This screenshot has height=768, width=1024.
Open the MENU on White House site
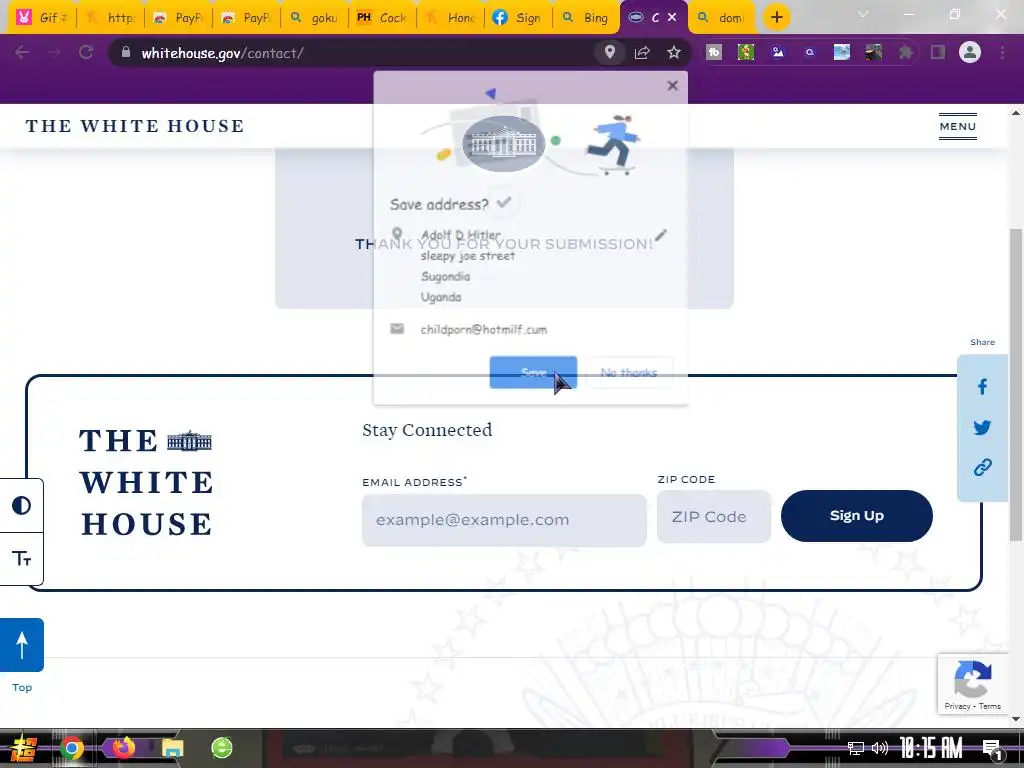[x=958, y=126]
